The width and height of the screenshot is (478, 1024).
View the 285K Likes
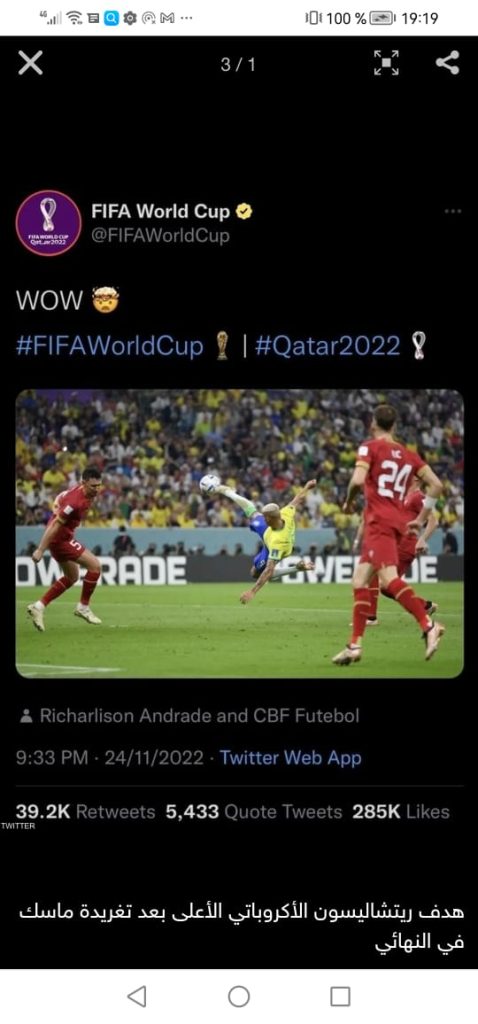[x=401, y=812]
